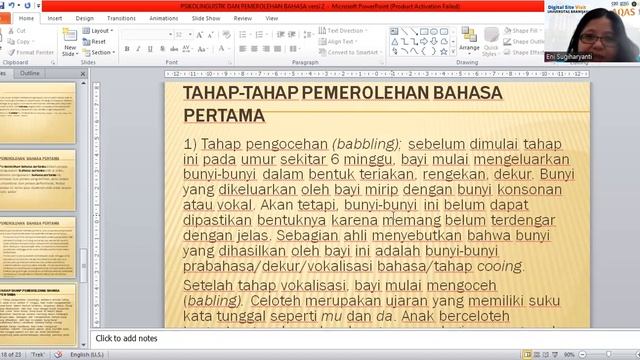Open the Review ribbon tab
The width and height of the screenshot is (640, 360).
(242, 18)
